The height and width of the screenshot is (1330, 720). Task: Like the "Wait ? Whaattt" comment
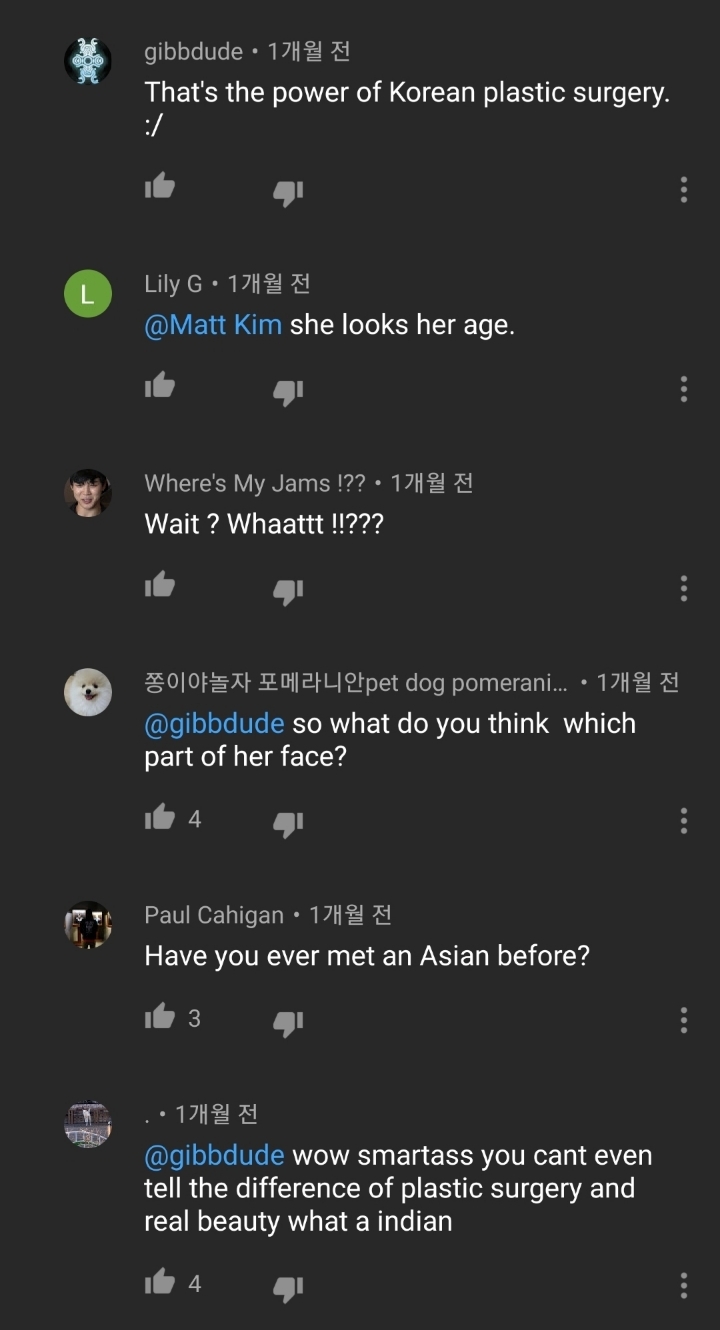[160, 584]
